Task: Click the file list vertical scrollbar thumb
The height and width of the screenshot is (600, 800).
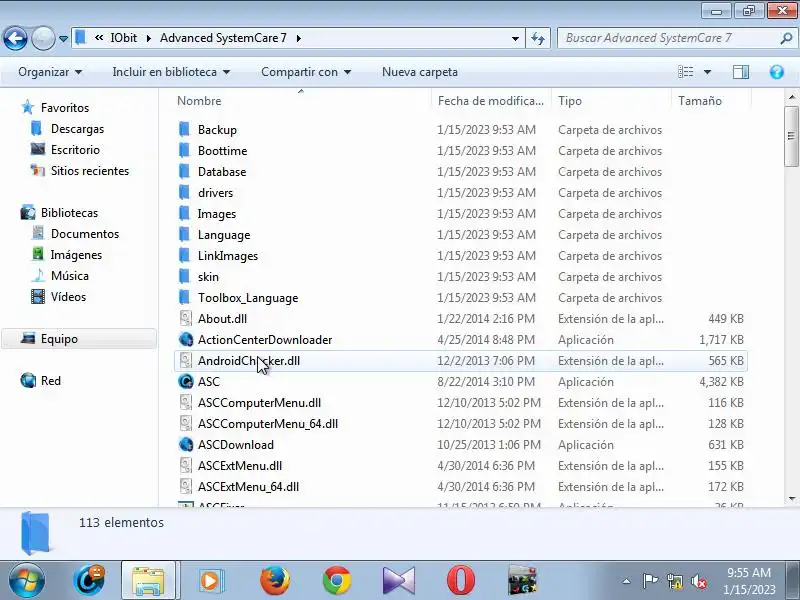Action: tap(791, 136)
